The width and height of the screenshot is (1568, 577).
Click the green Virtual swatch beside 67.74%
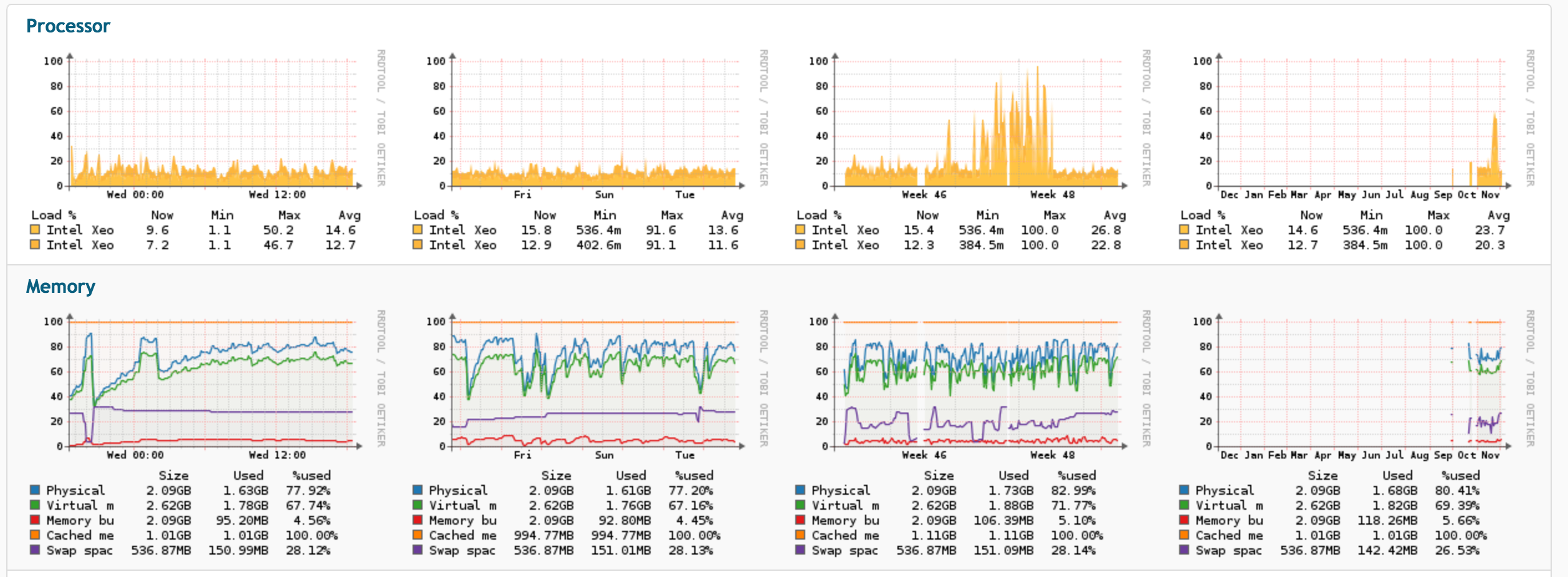[x=35, y=505]
